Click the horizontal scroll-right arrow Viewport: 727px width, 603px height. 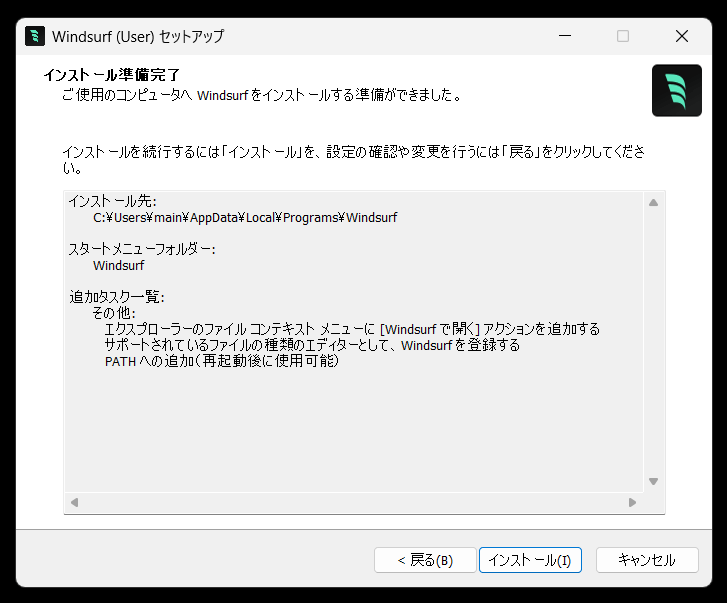pyautogui.click(x=632, y=502)
